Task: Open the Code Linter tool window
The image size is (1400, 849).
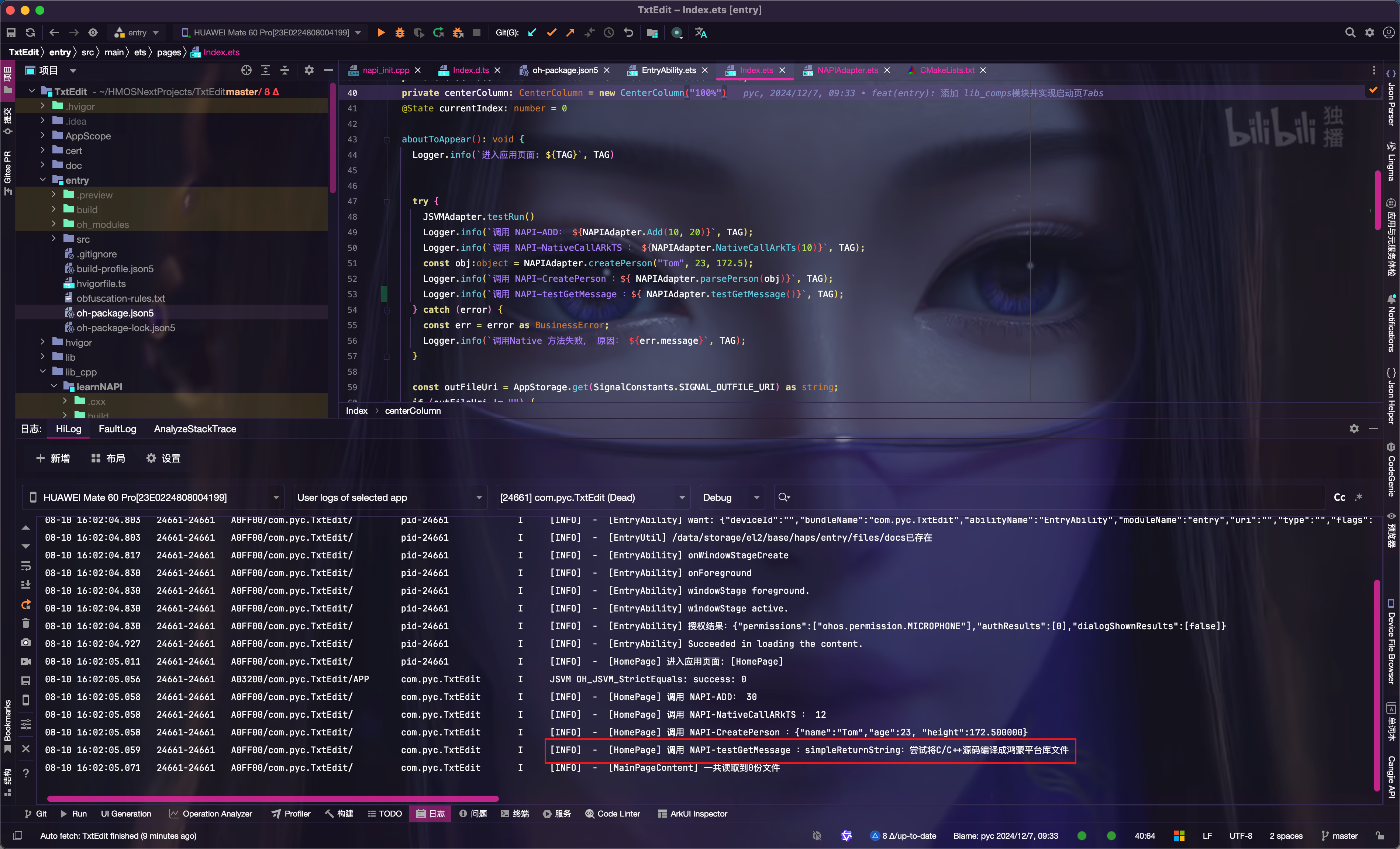Action: pos(613,814)
